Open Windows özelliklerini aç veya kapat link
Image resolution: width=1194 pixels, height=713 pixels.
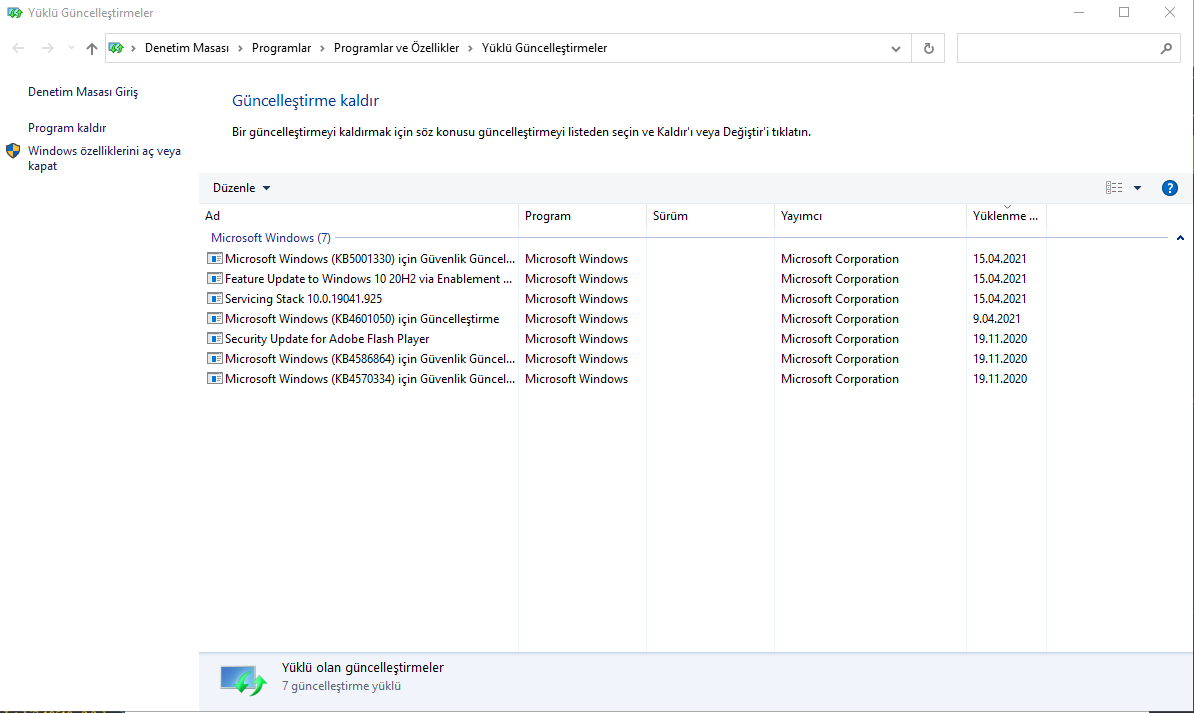[104, 158]
